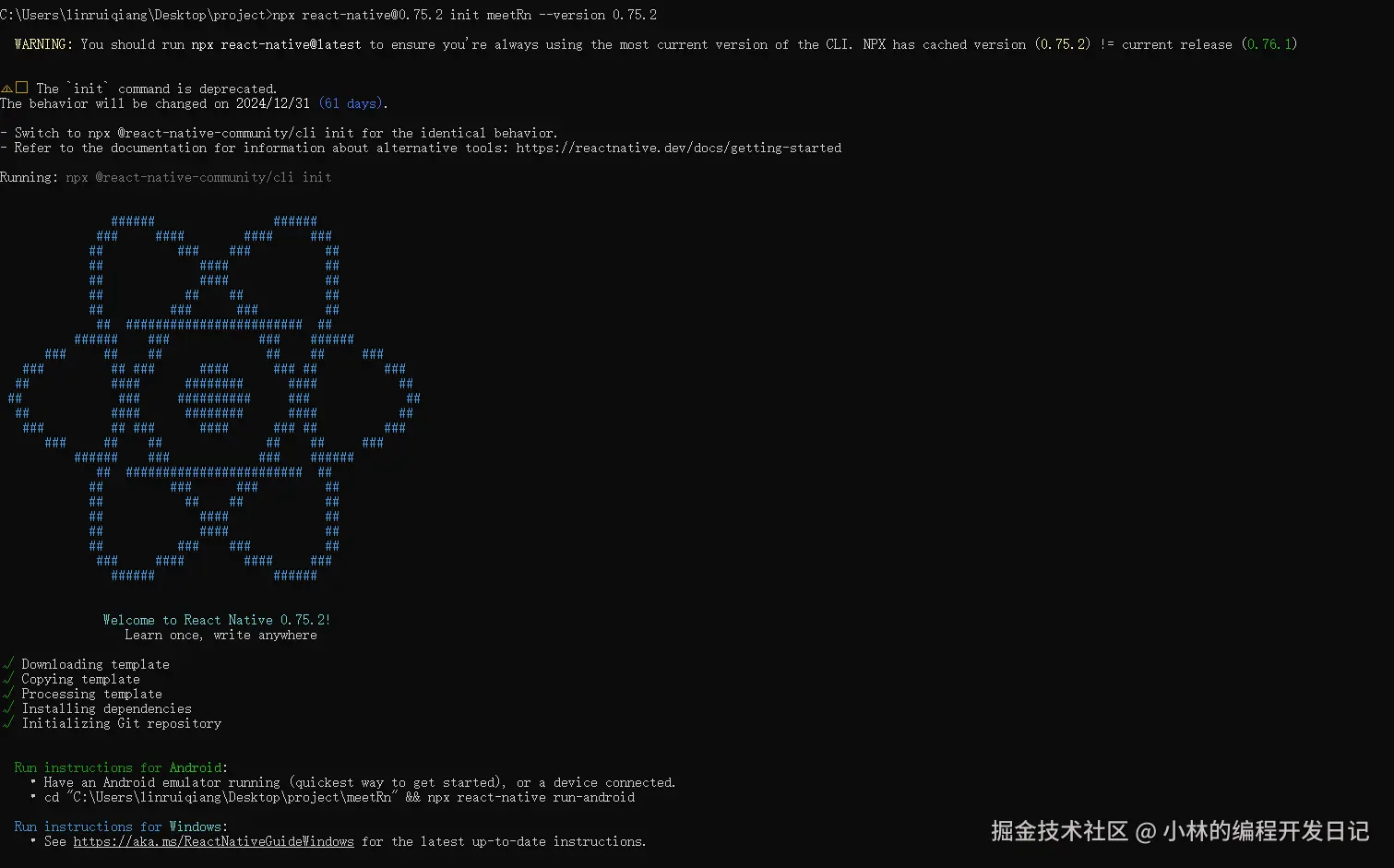Click the 'WARNING:' label text
The image size is (1394, 868).
point(43,44)
